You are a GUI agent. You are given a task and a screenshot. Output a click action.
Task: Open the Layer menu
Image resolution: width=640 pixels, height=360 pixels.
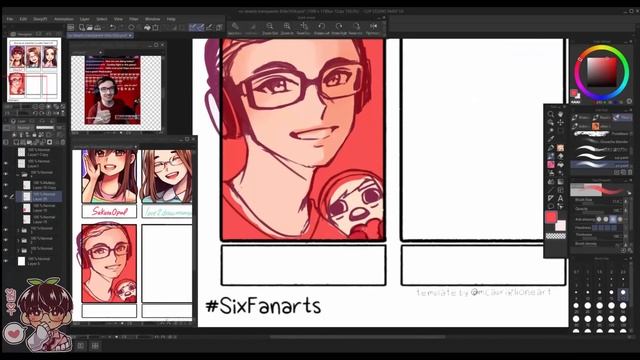click(x=84, y=19)
